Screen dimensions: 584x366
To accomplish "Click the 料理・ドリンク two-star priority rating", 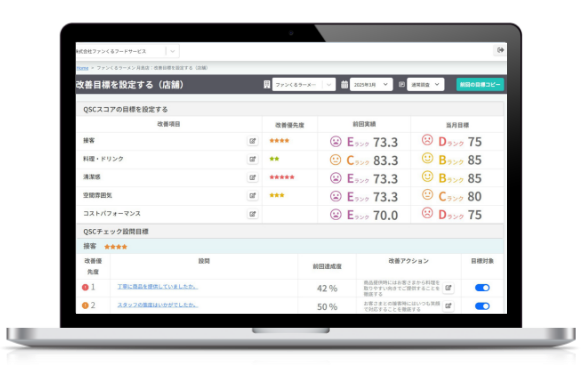I will pos(274,159).
